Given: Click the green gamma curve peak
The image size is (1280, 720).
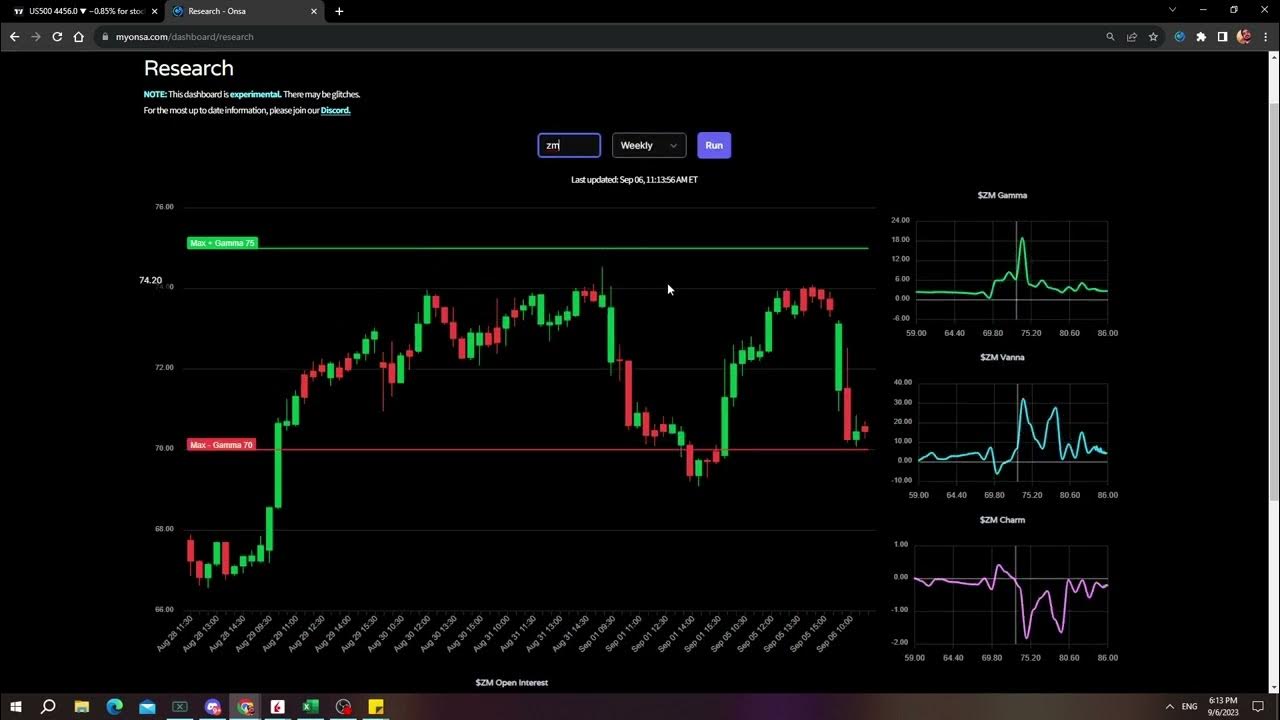Looking at the screenshot, I should 1021,239.
